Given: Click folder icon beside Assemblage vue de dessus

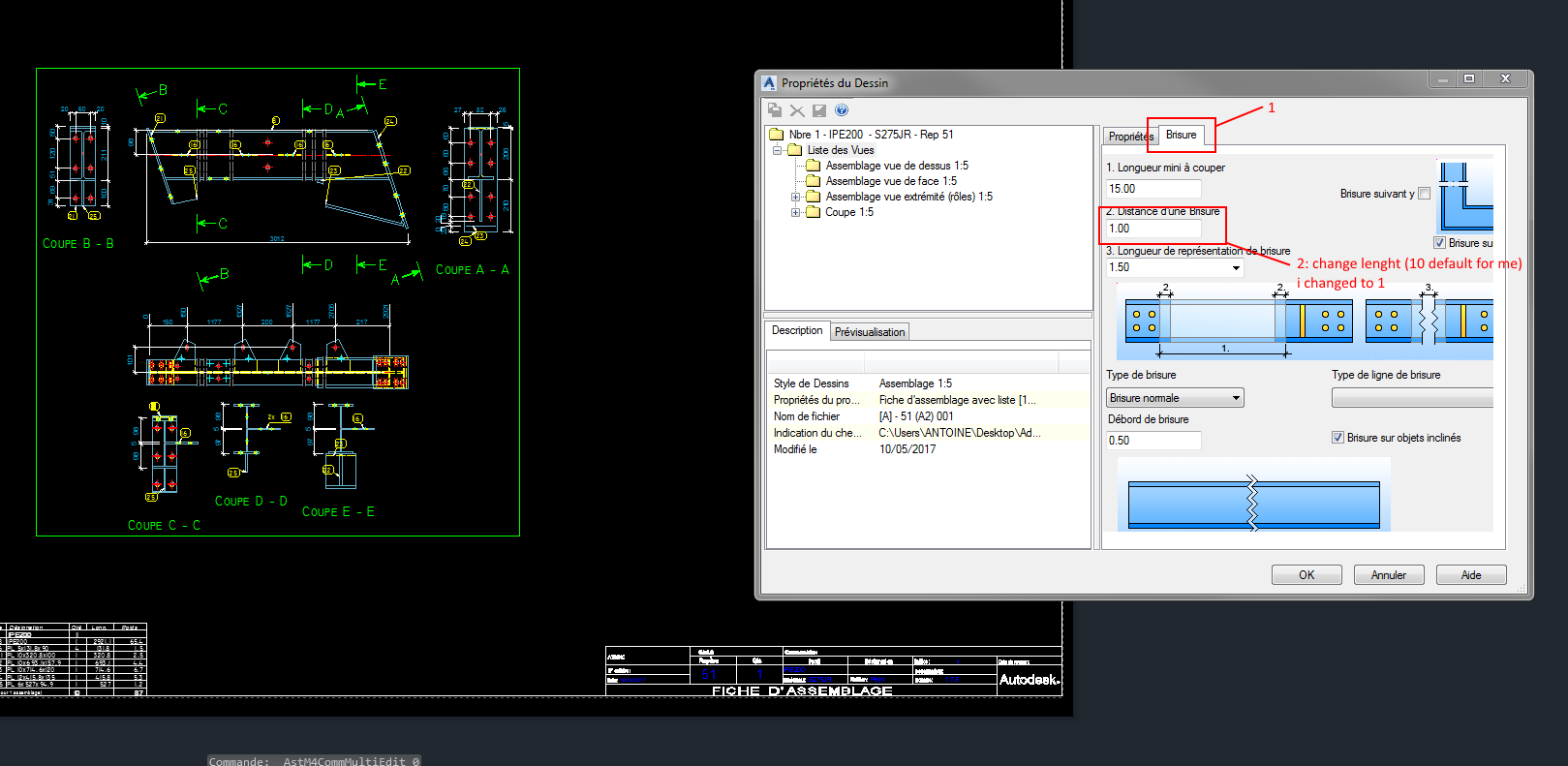Looking at the screenshot, I should [x=814, y=166].
